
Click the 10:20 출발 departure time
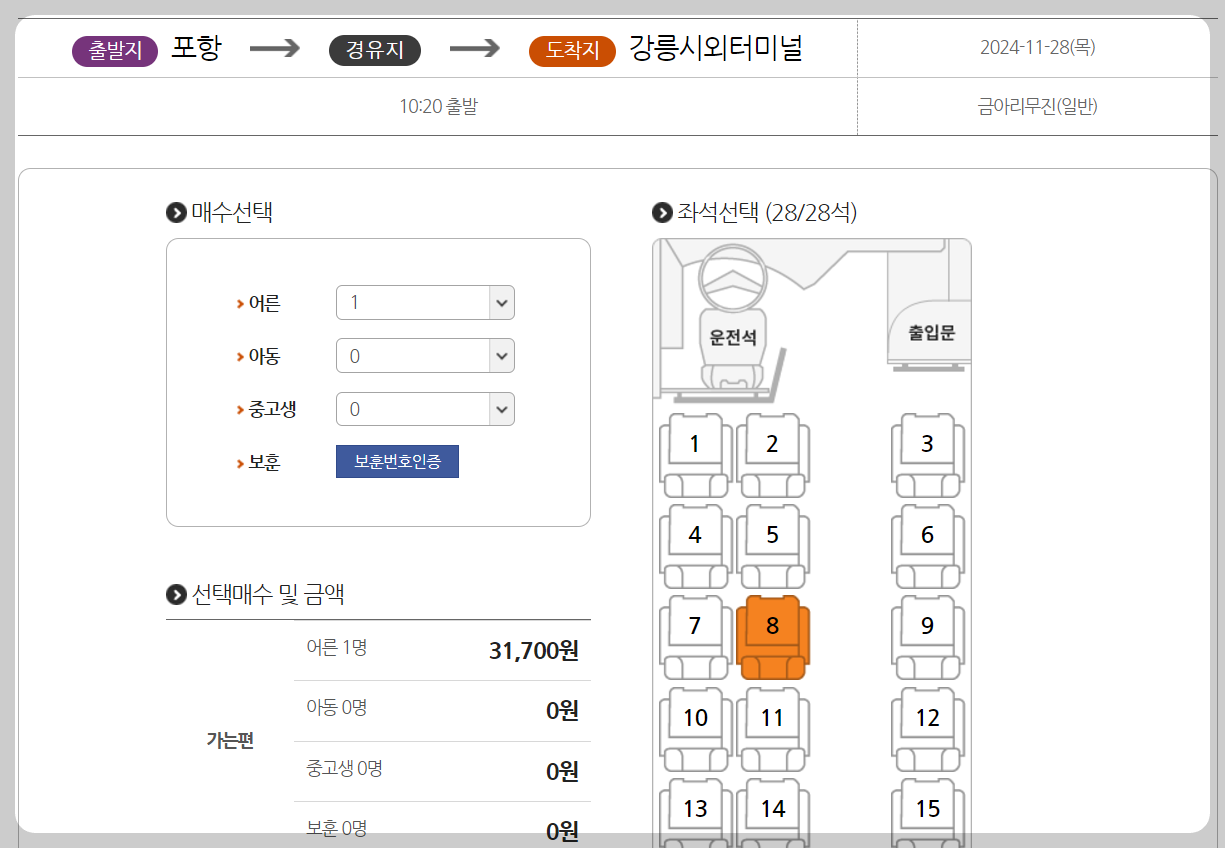click(437, 106)
